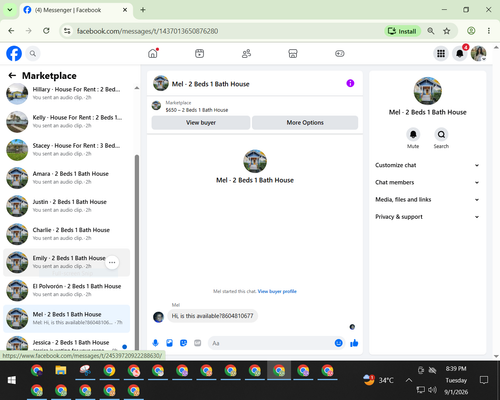This screenshot has width=500, height=400.
Task: Open the taskbar weather widget 34°C
Action: point(378,380)
